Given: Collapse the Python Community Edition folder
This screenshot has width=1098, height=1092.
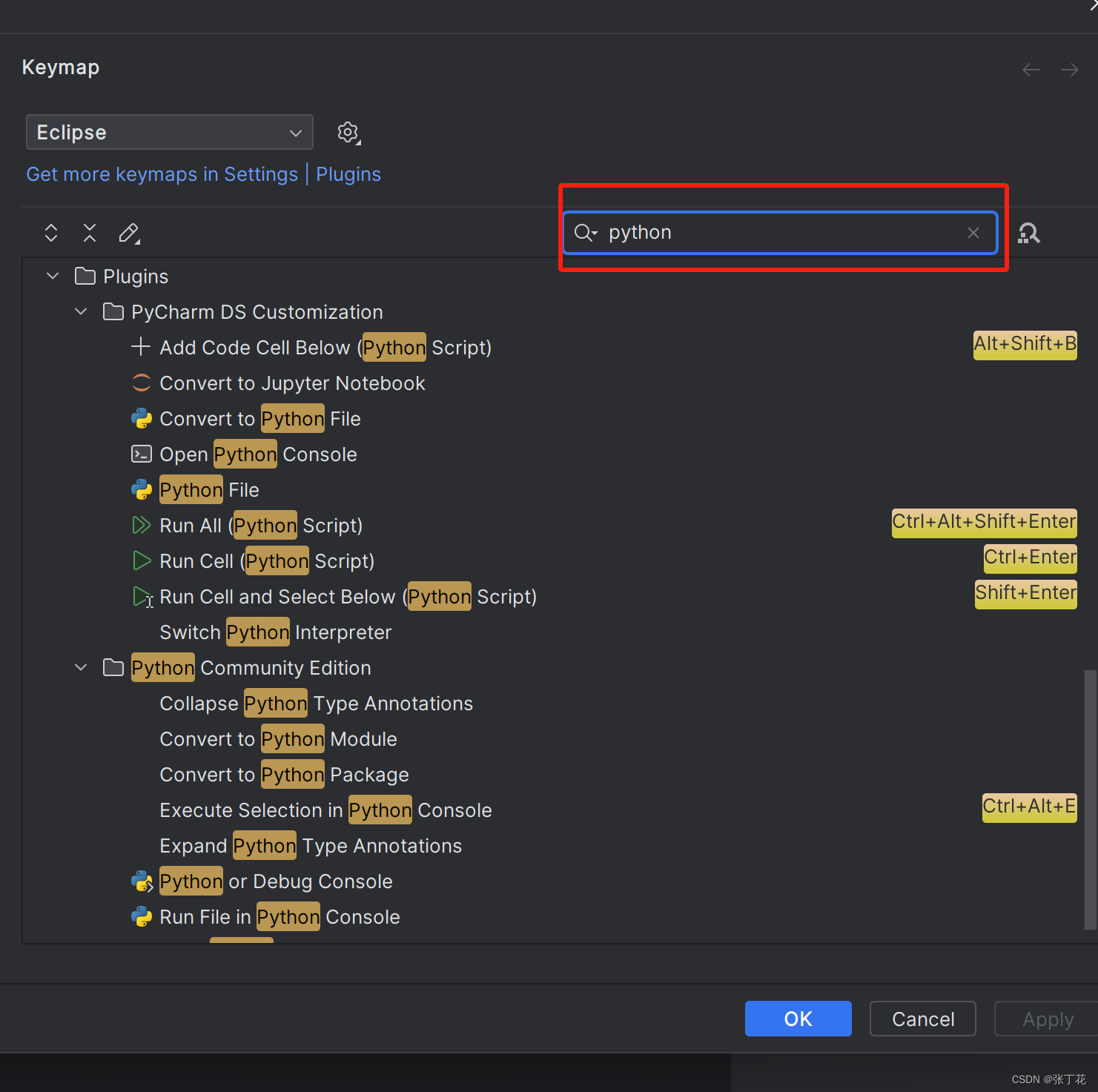Looking at the screenshot, I should tap(81, 668).
